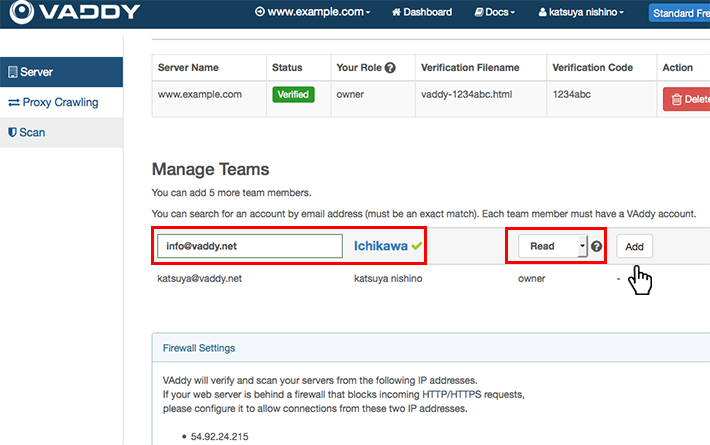Select the IP address 54.92.24.215
Screen dimensions: 710x445
tap(219, 437)
